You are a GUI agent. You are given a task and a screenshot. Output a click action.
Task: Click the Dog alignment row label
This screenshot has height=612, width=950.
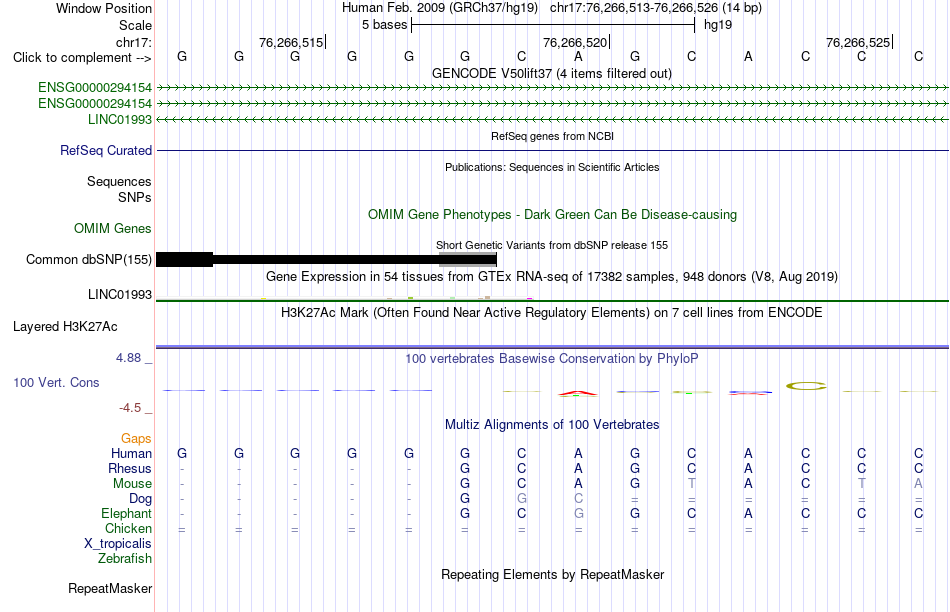(140, 499)
